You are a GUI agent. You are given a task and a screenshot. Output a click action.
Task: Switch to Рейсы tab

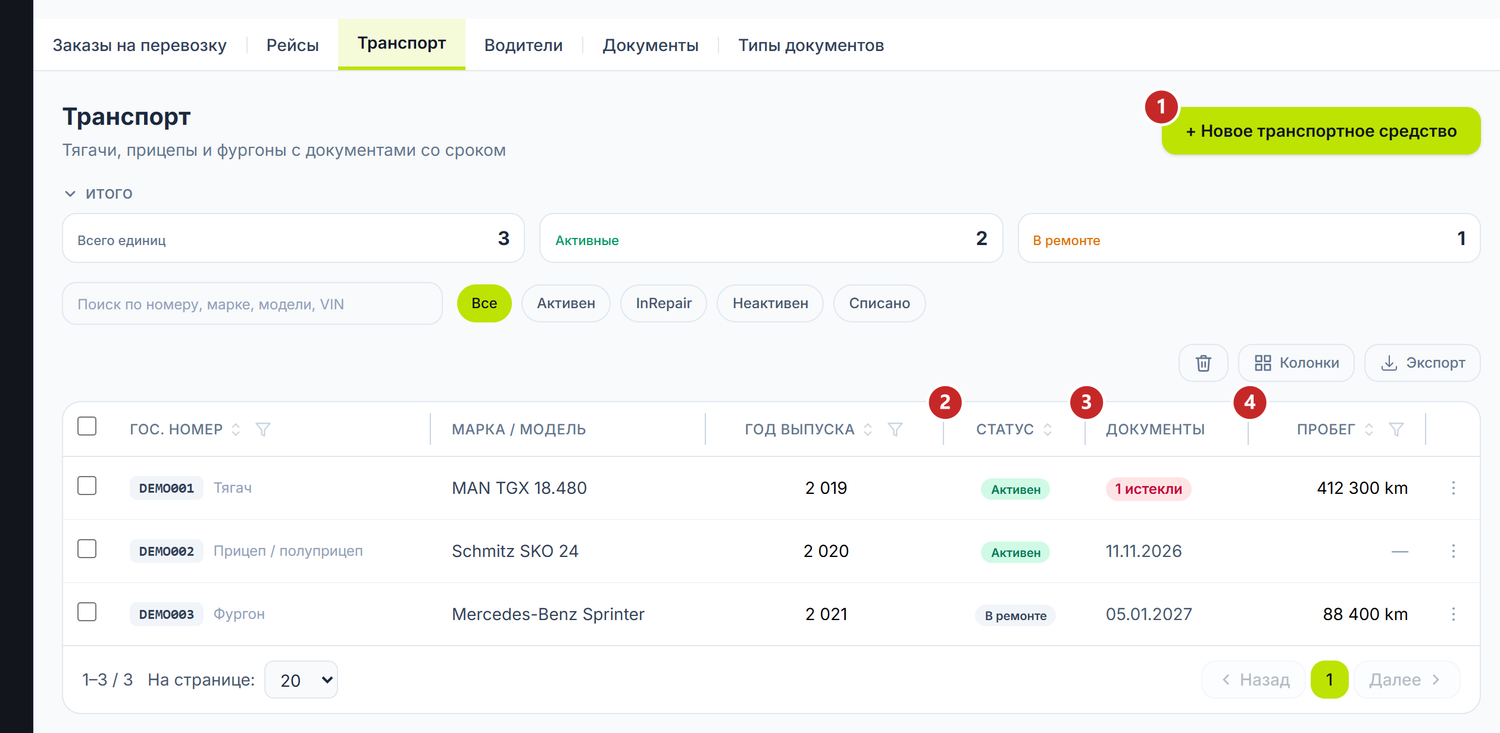pyautogui.click(x=293, y=45)
